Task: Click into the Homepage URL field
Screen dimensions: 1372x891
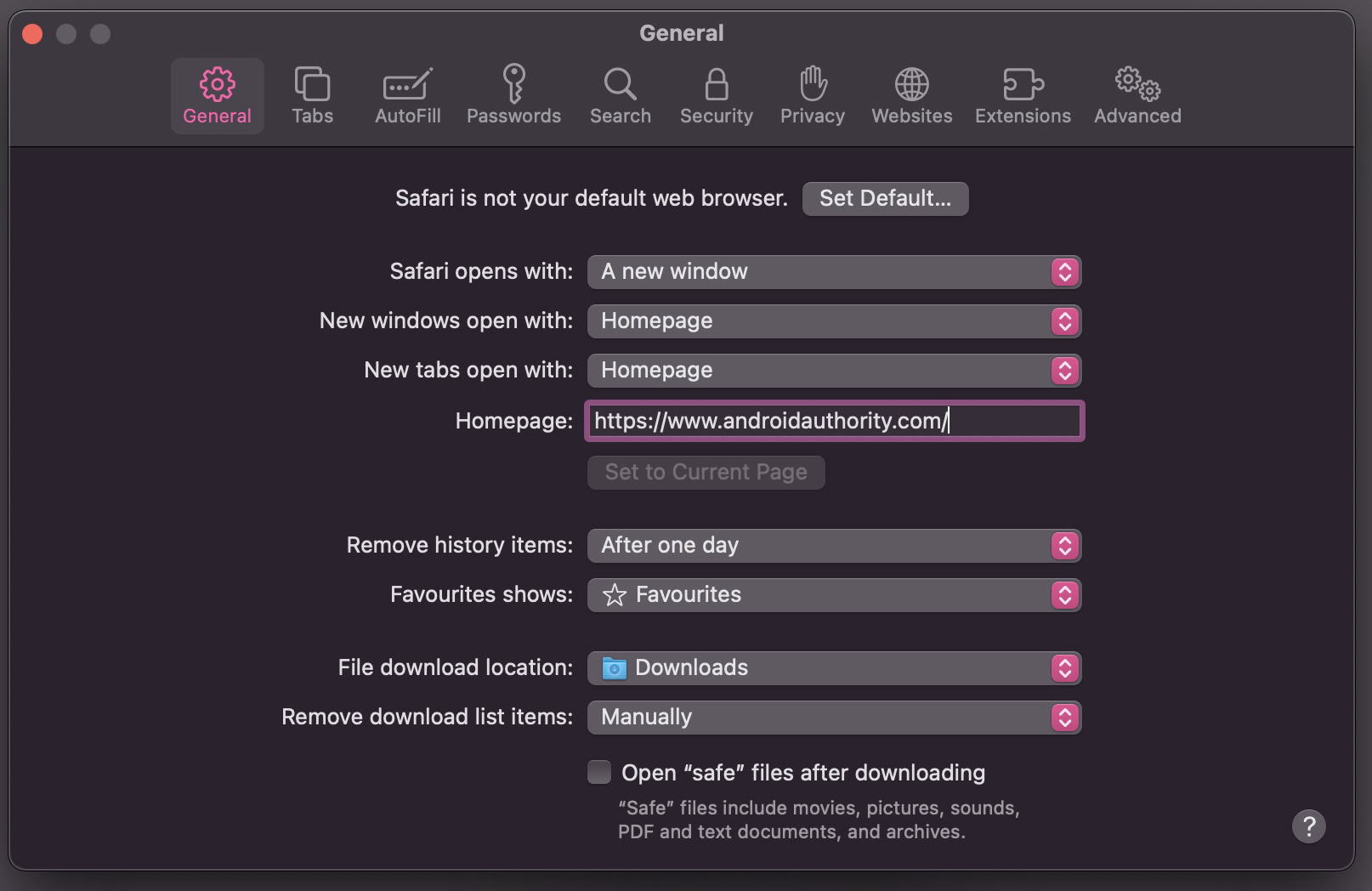Action: point(833,421)
